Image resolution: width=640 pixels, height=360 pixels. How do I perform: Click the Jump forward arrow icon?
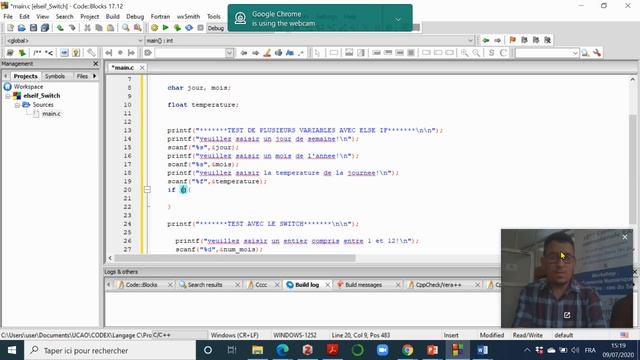pos(498,40)
